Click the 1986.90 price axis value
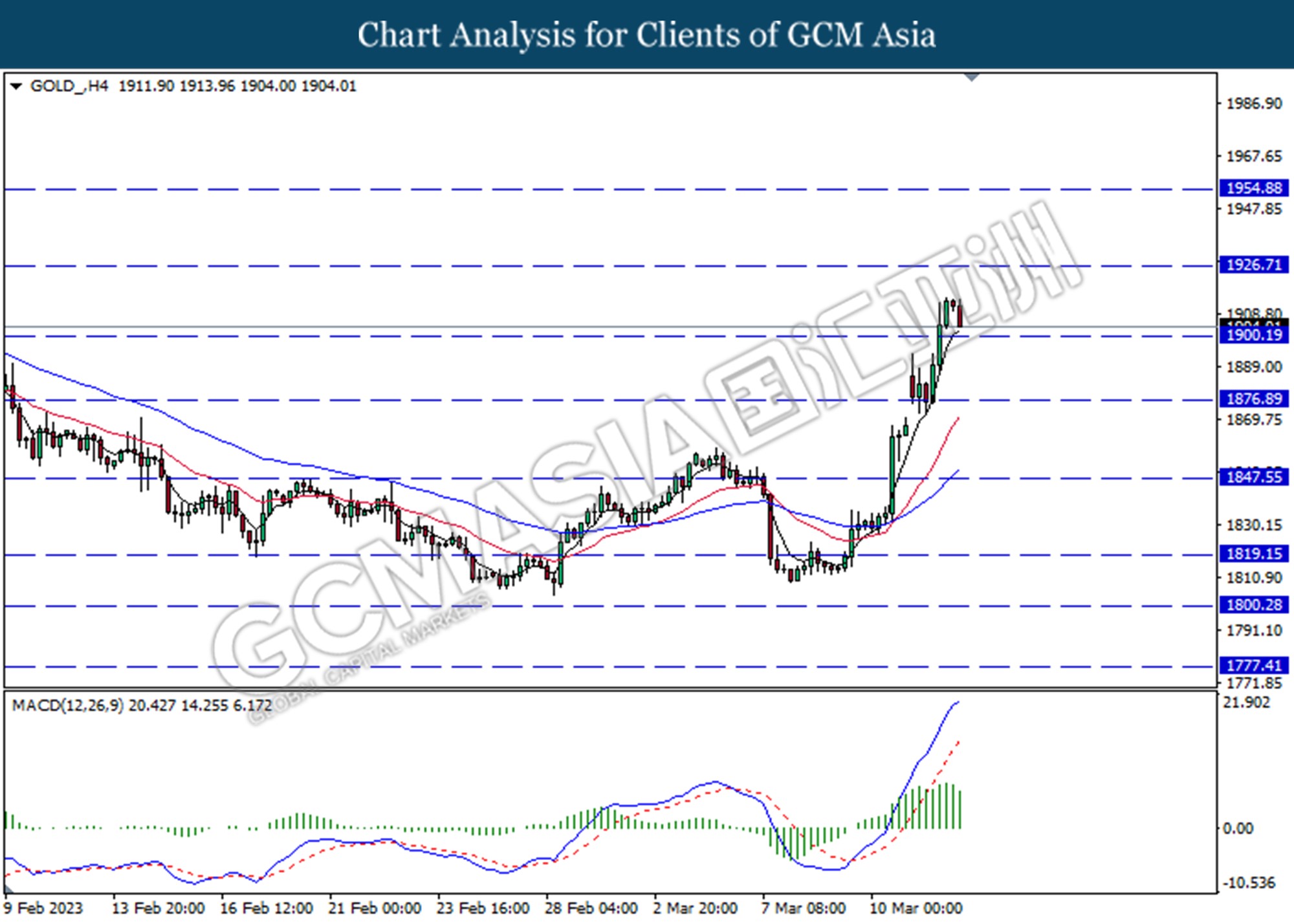The width and height of the screenshot is (1294, 924). tap(1254, 104)
